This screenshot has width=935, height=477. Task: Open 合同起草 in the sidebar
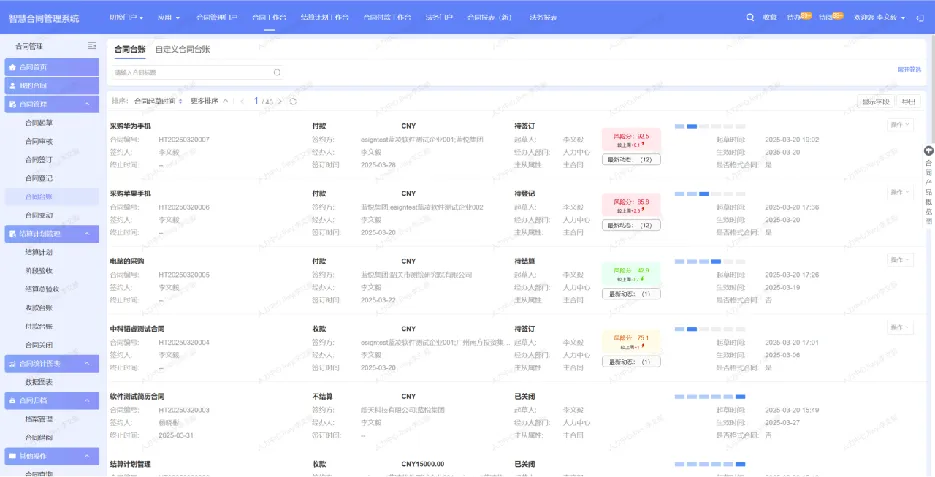pos(39,123)
